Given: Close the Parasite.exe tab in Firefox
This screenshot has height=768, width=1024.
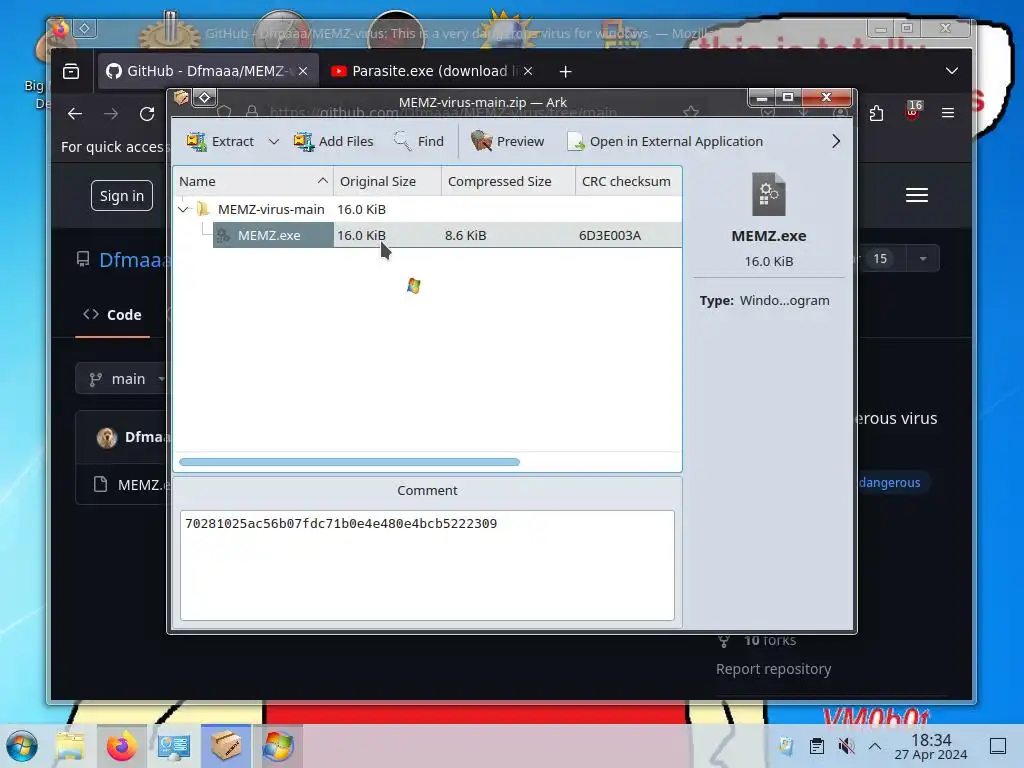Looking at the screenshot, I should [x=528, y=71].
